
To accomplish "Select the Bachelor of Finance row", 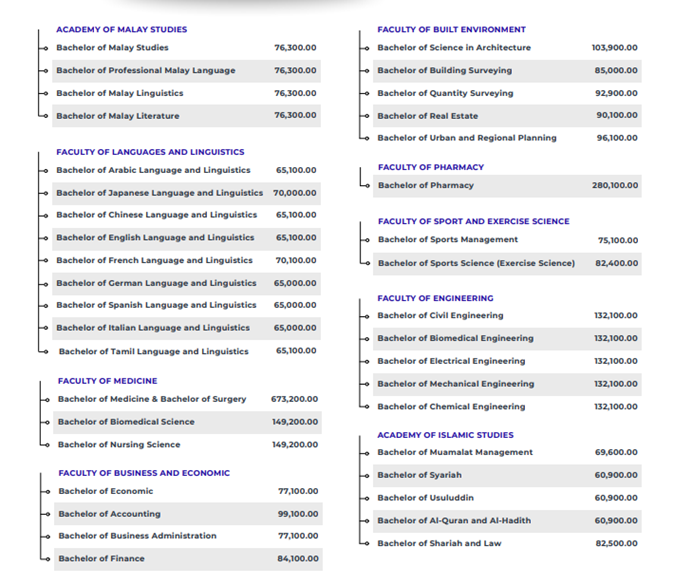I will click(188, 559).
